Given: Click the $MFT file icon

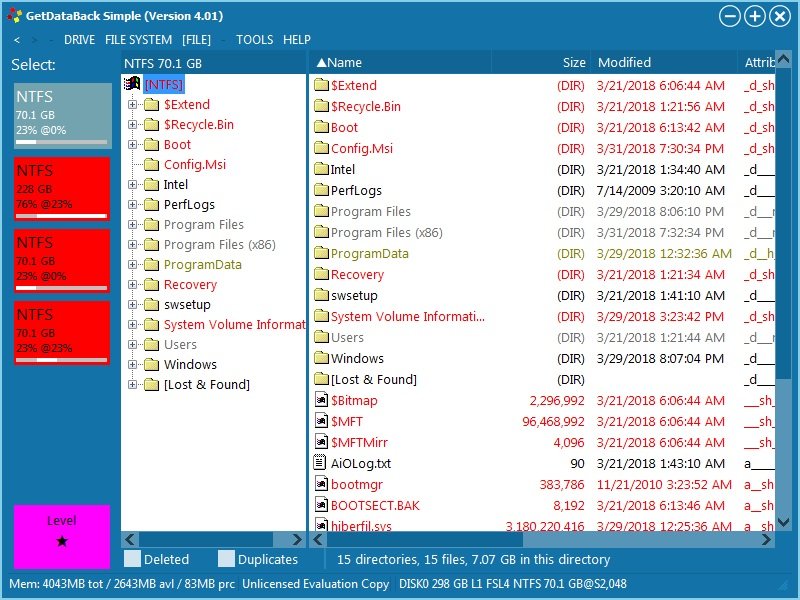Looking at the screenshot, I should click(321, 421).
